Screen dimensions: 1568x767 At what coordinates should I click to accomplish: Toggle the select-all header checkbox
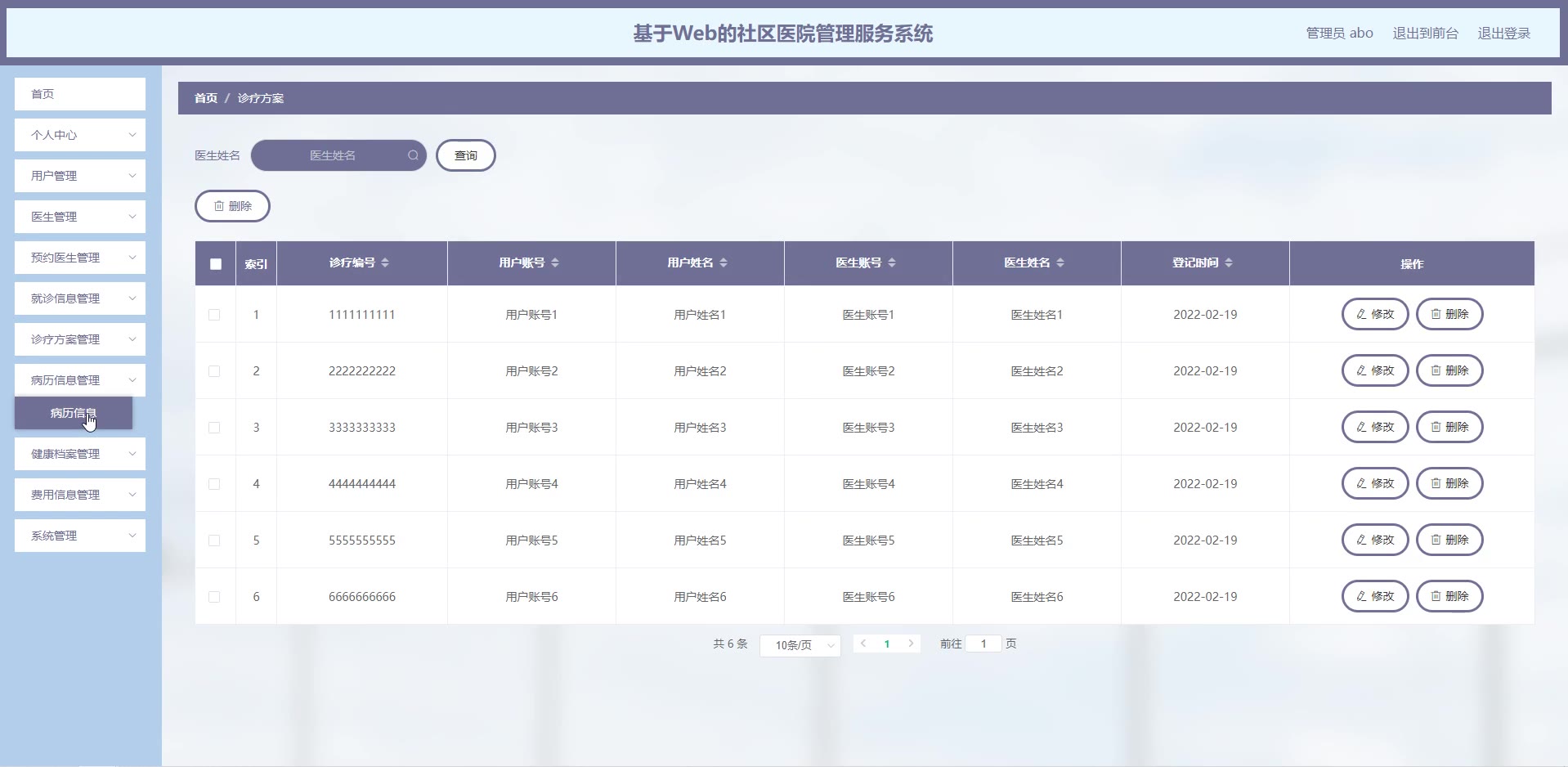(216, 264)
